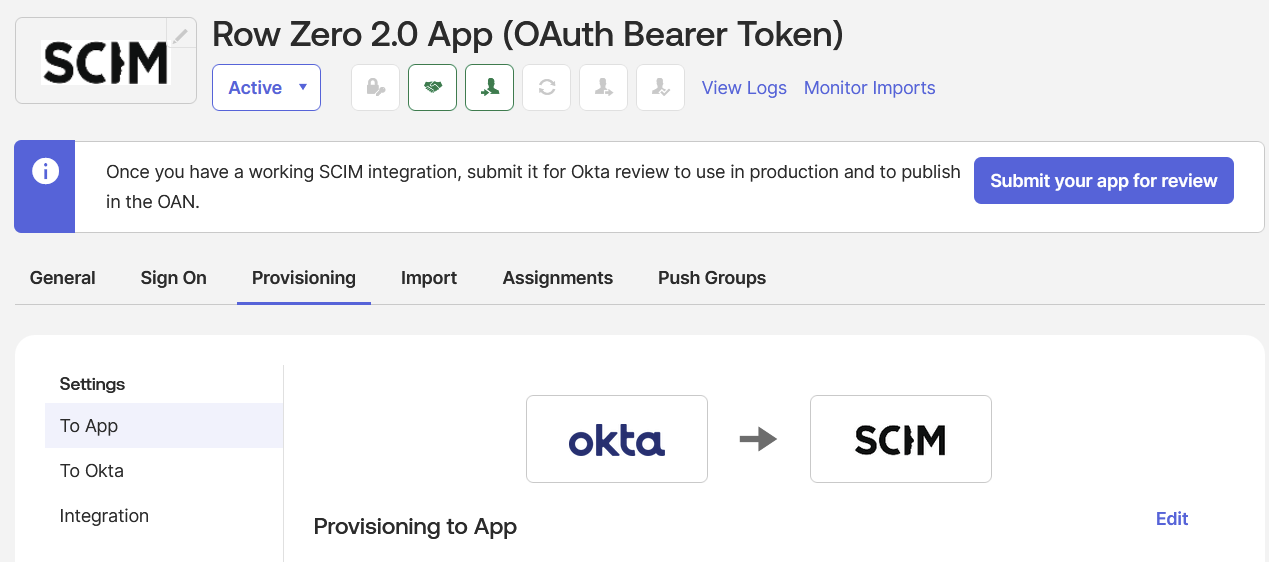Click the info icon in the blue banner

45,171
